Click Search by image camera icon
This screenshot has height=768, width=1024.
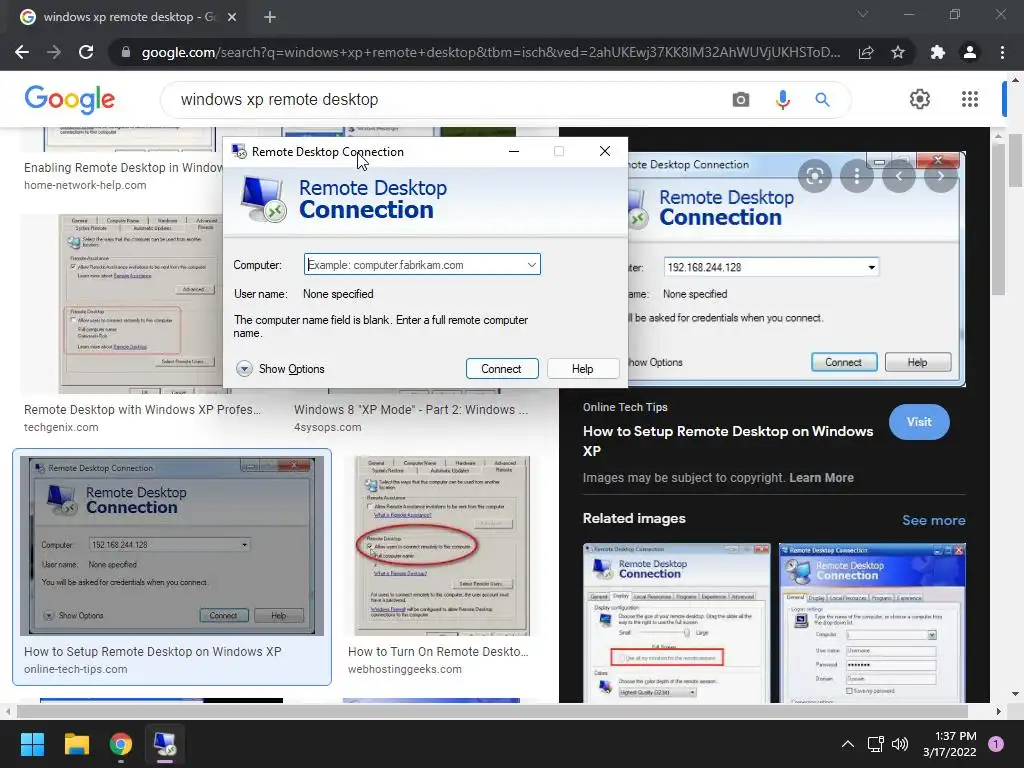click(x=741, y=99)
